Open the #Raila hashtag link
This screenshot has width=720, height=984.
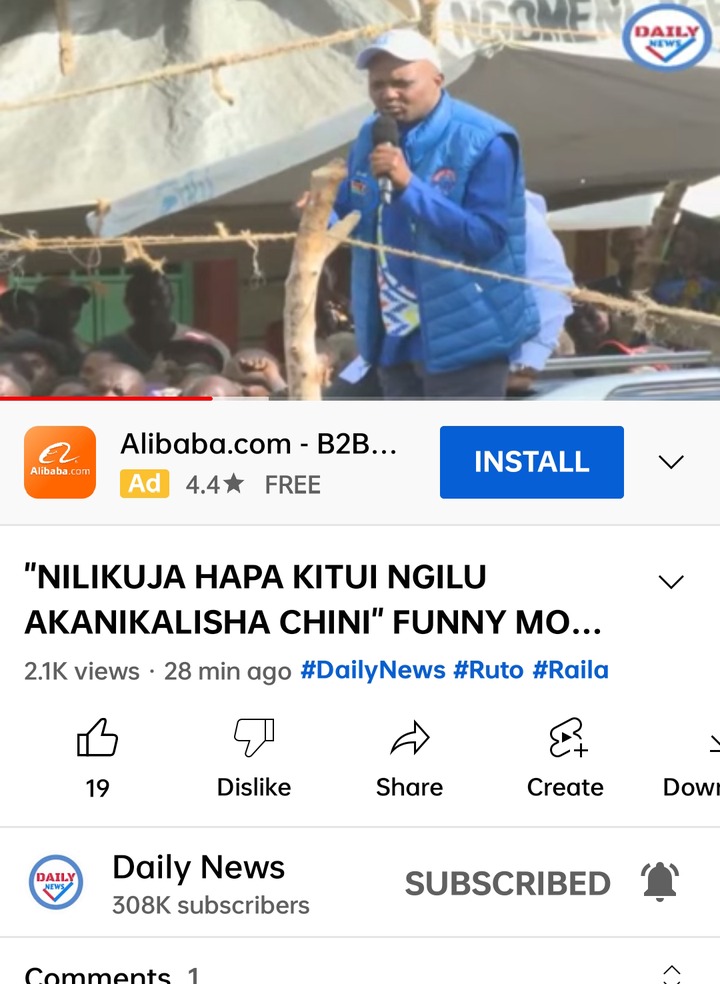571,670
